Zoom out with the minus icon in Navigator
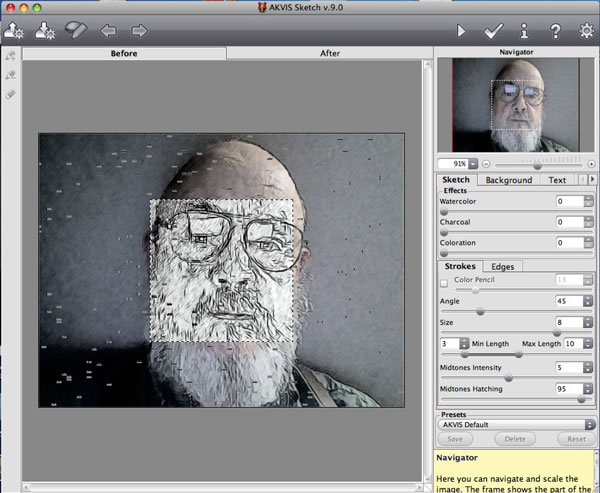Viewport: 600px width, 493px height. [x=486, y=164]
